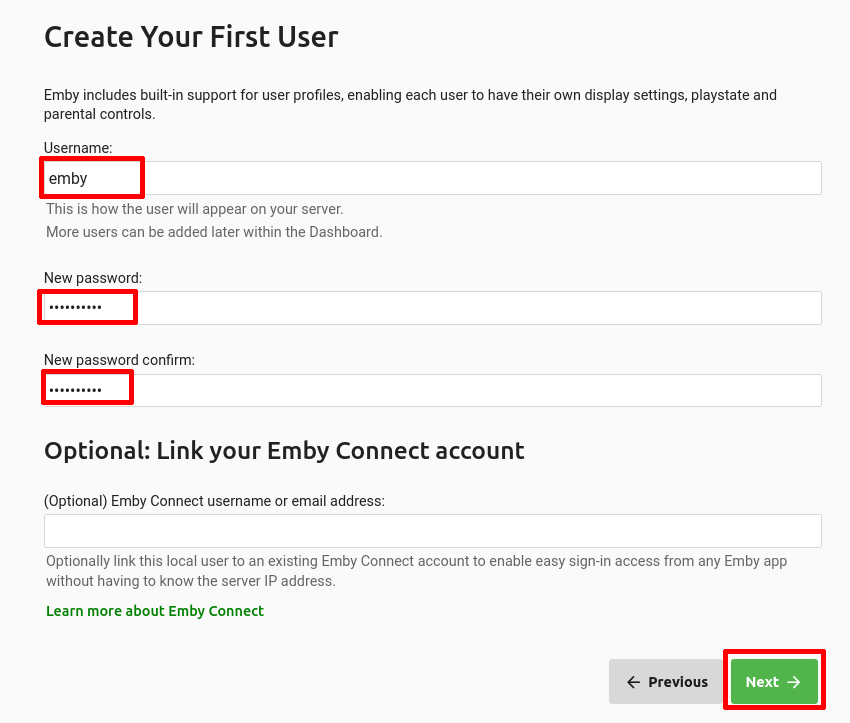Image resolution: width=850 pixels, height=723 pixels.
Task: Click the left arrow icon on Previous
Action: pos(633,682)
